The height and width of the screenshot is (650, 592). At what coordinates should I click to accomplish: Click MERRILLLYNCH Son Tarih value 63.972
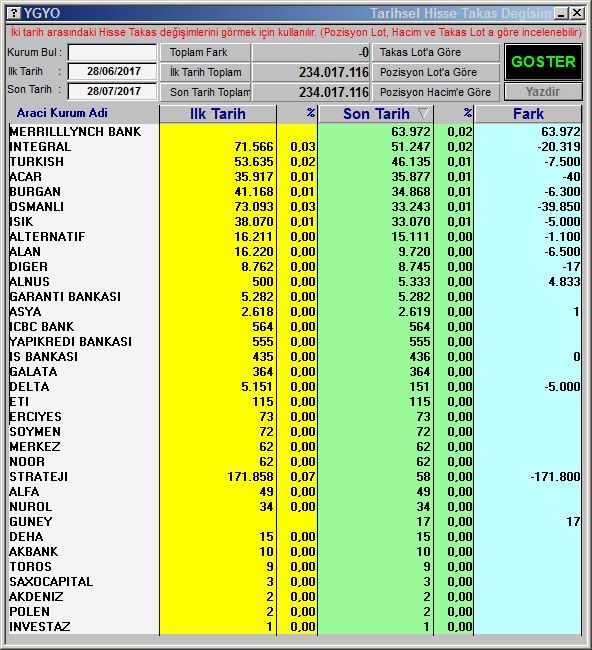tap(411, 132)
